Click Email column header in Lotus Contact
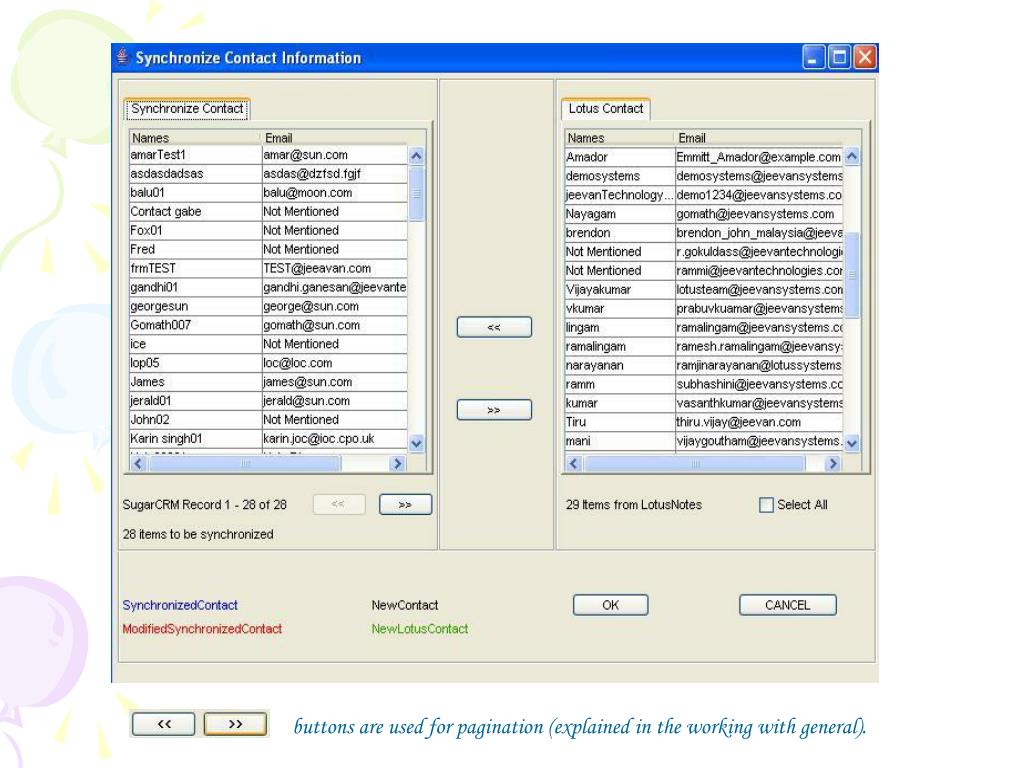1024x768 pixels. click(759, 138)
